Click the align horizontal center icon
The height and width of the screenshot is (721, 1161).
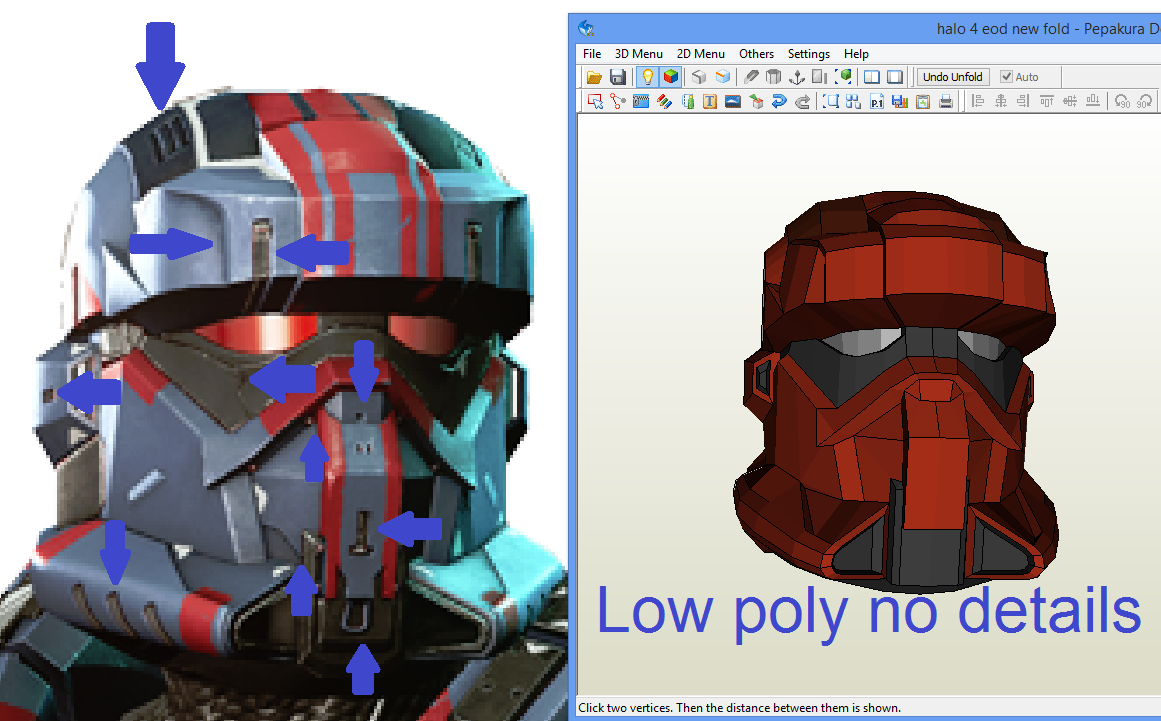1000,101
